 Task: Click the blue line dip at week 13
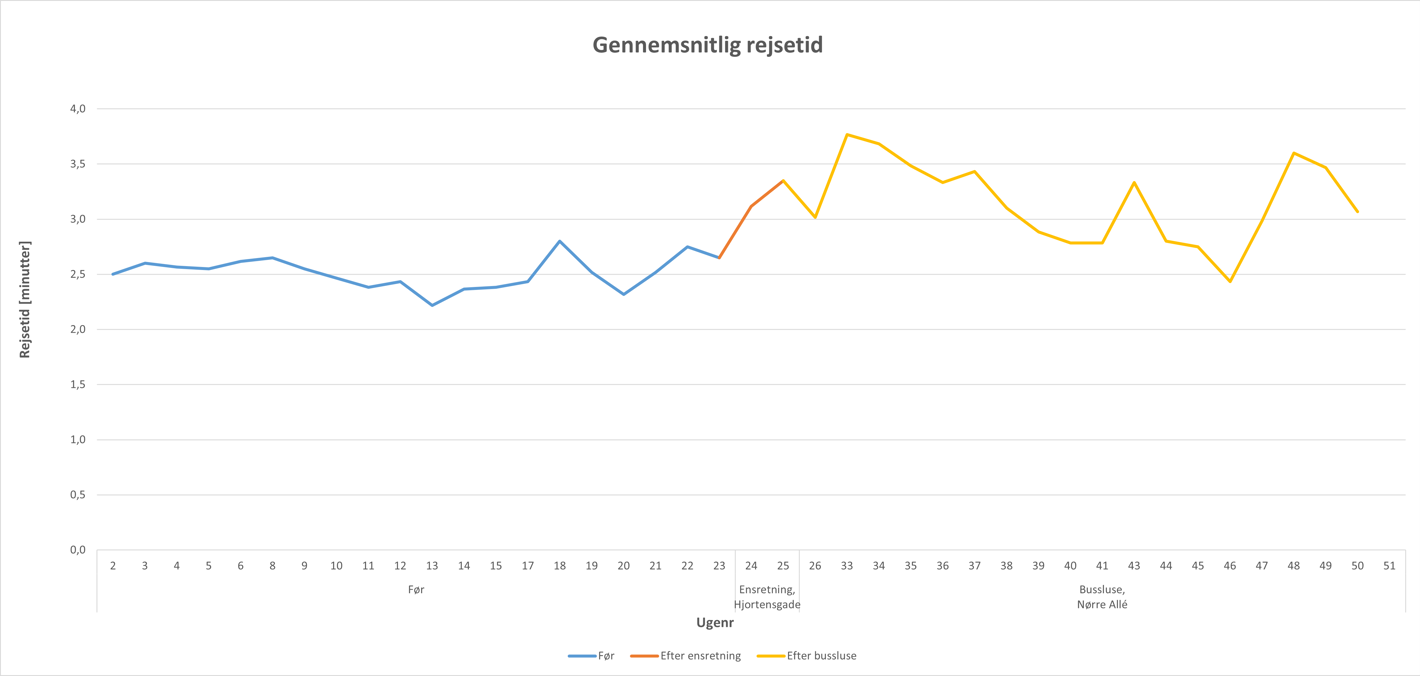(432, 305)
